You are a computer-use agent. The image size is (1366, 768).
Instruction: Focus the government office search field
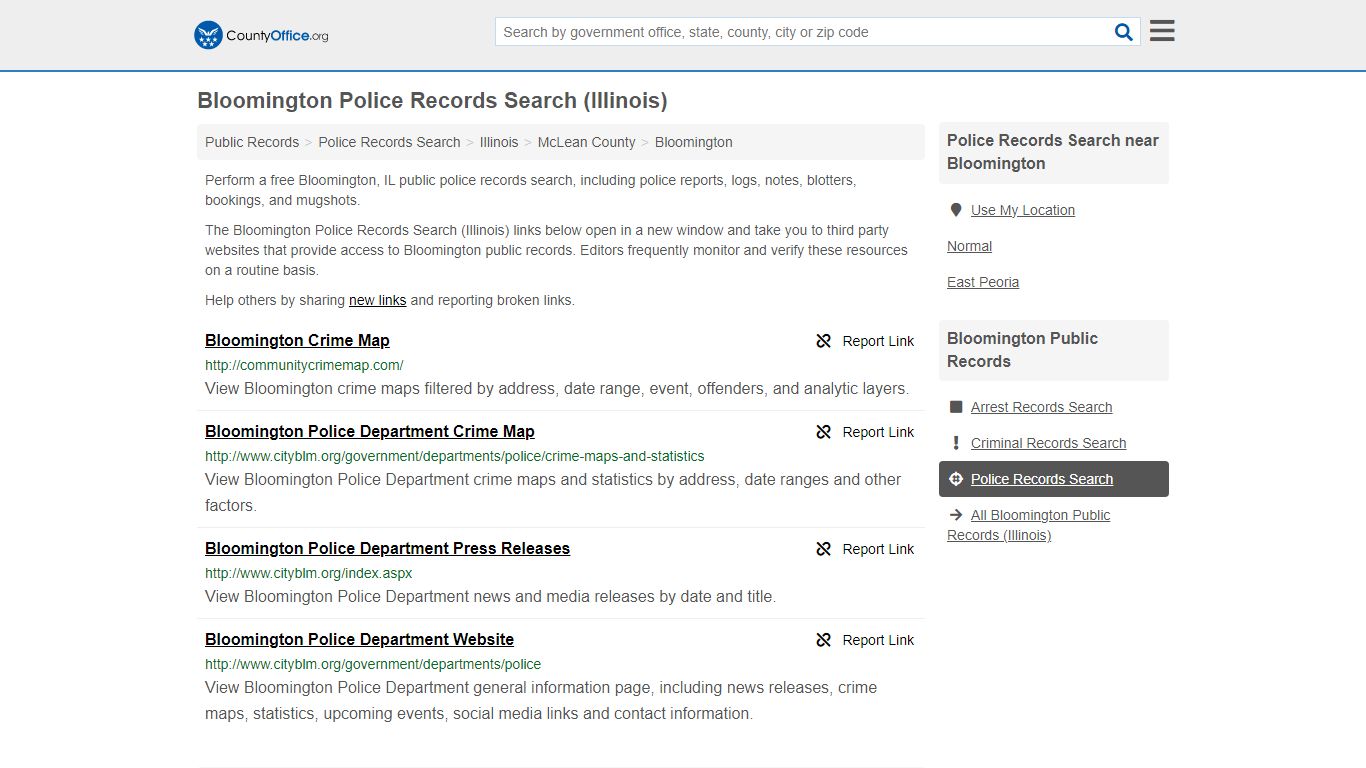[x=806, y=32]
